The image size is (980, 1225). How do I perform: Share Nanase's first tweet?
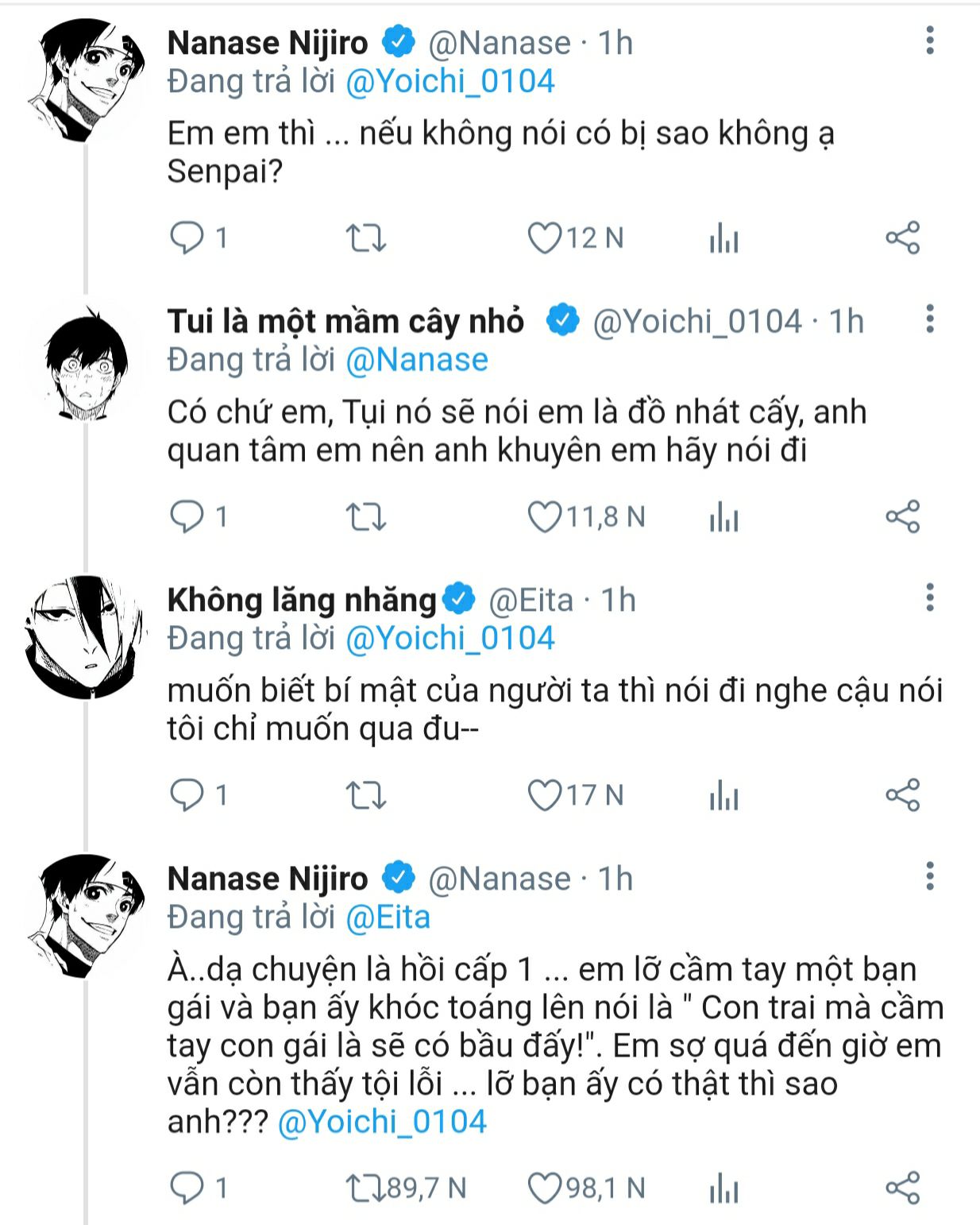pyautogui.click(x=902, y=238)
